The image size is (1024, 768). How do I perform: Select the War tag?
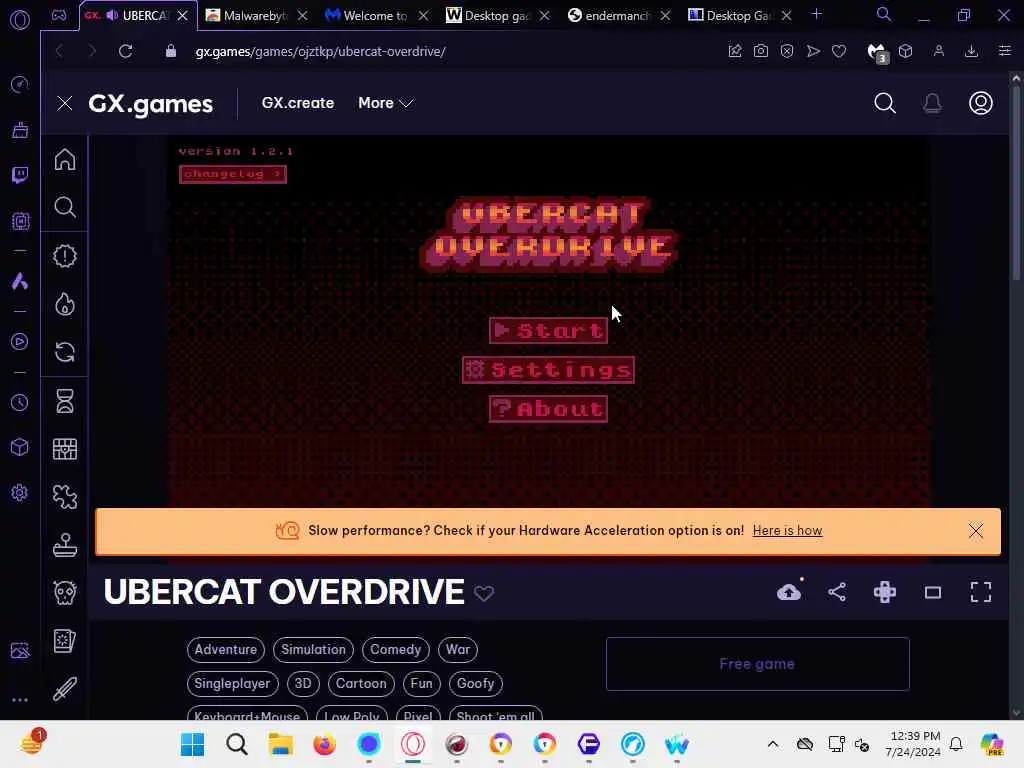coord(458,649)
